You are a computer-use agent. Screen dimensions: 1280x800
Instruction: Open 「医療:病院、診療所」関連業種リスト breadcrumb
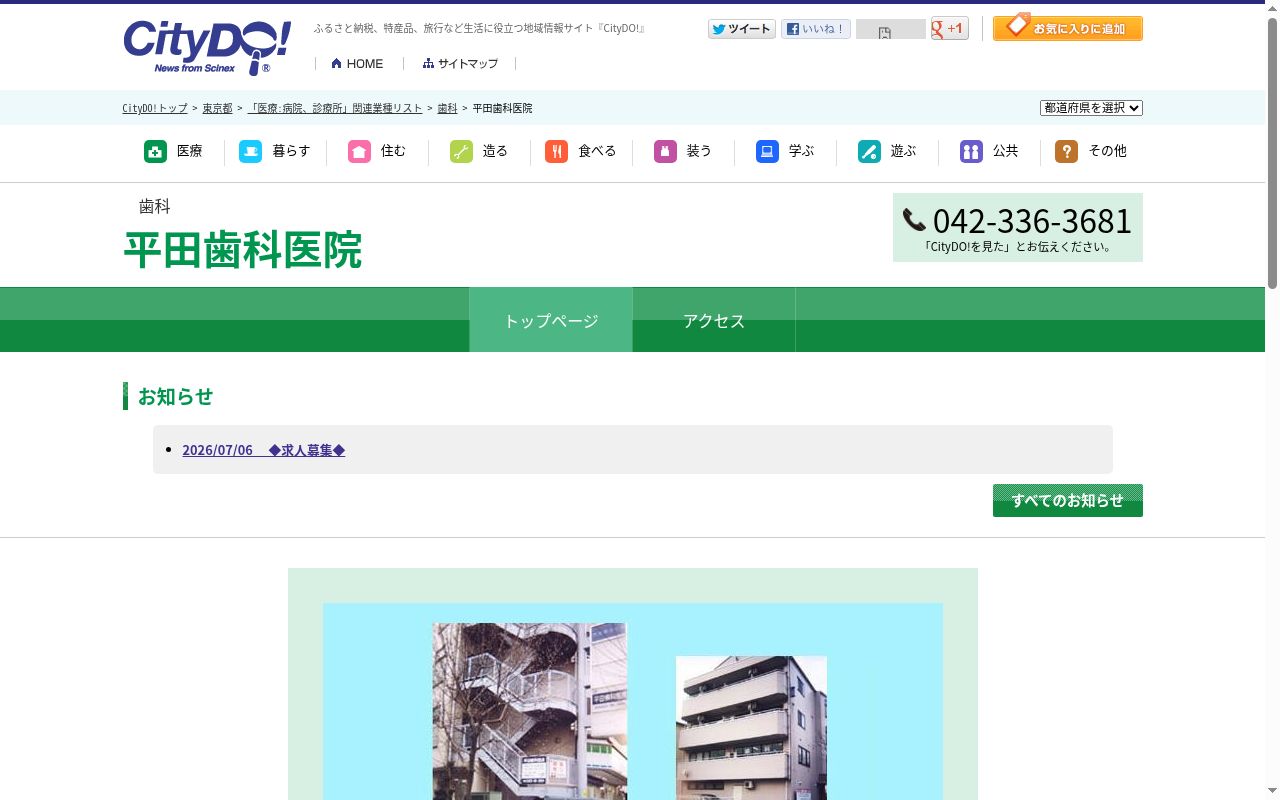pos(335,108)
